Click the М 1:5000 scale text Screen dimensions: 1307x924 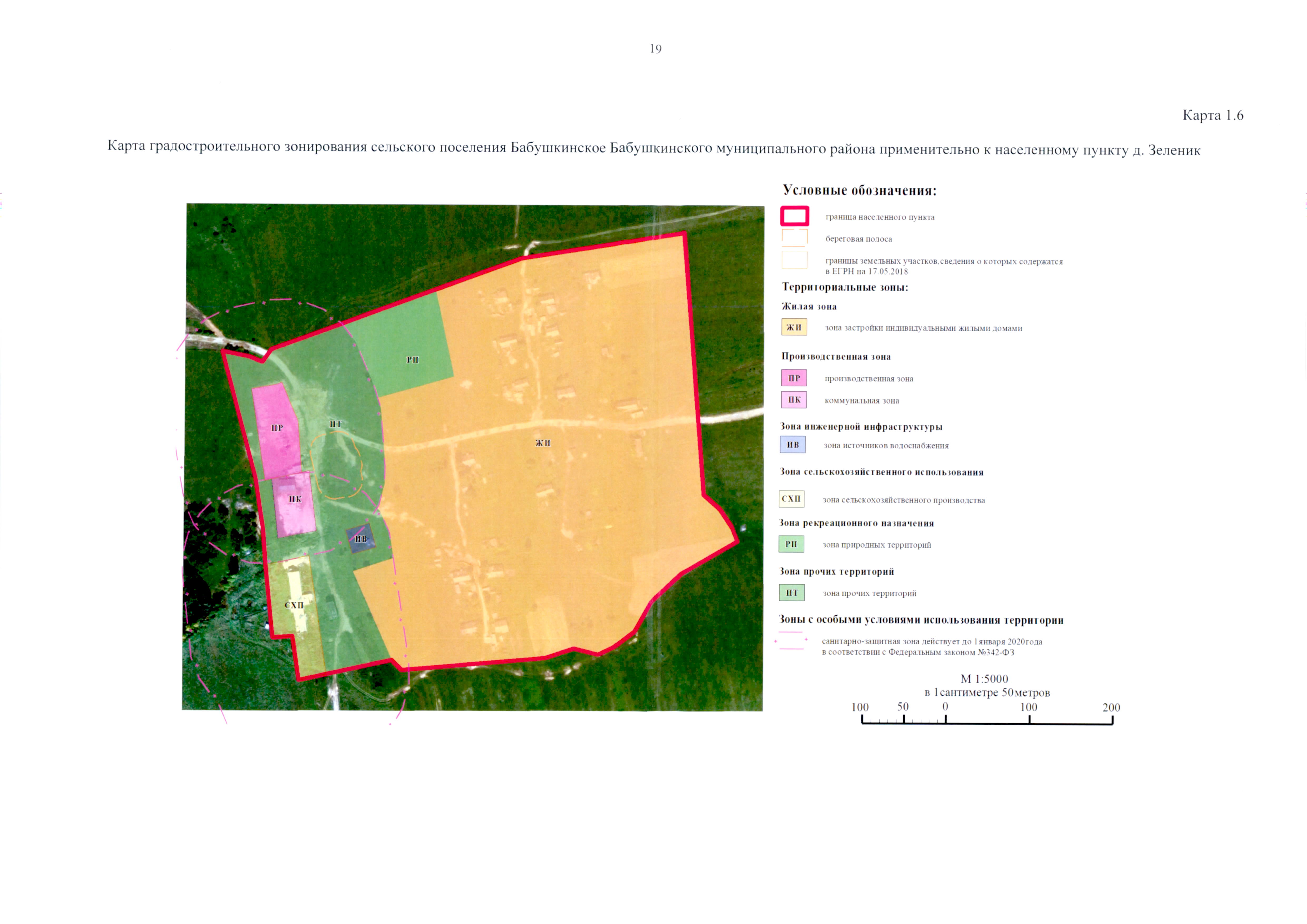(984, 679)
